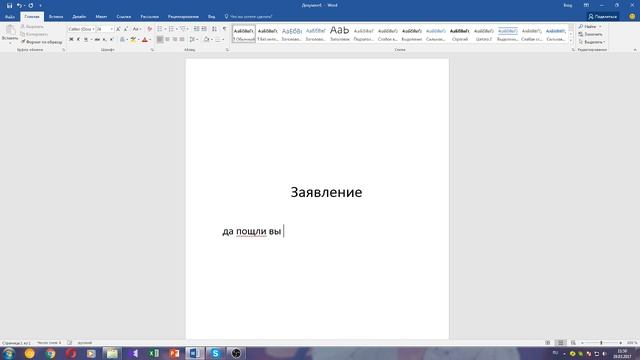Toggle strikethrough formatting
The height and width of the screenshot is (360, 640).
97,40
